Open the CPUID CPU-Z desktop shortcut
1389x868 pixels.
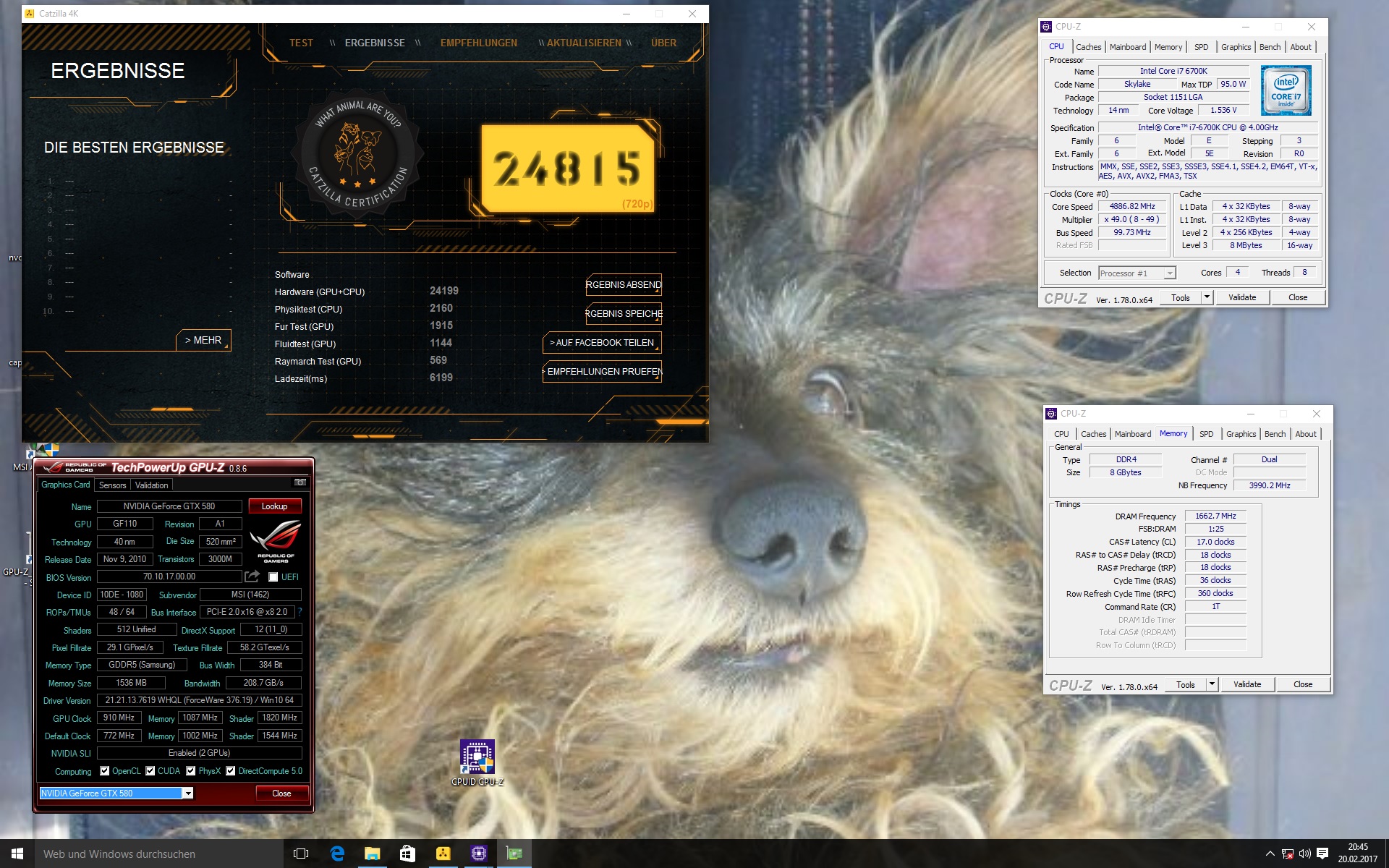(477, 762)
